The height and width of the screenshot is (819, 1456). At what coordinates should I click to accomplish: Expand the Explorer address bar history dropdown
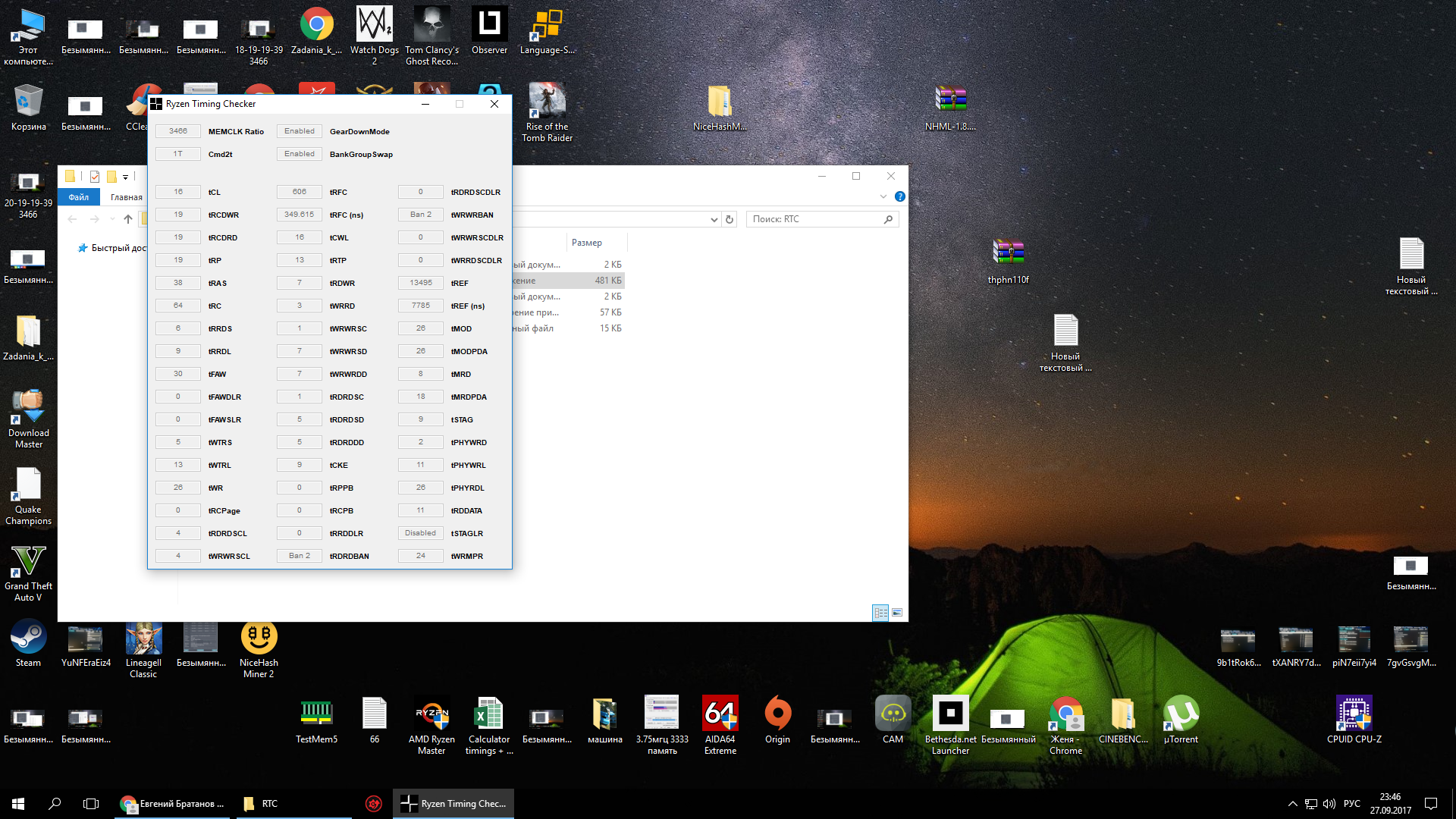tap(714, 219)
